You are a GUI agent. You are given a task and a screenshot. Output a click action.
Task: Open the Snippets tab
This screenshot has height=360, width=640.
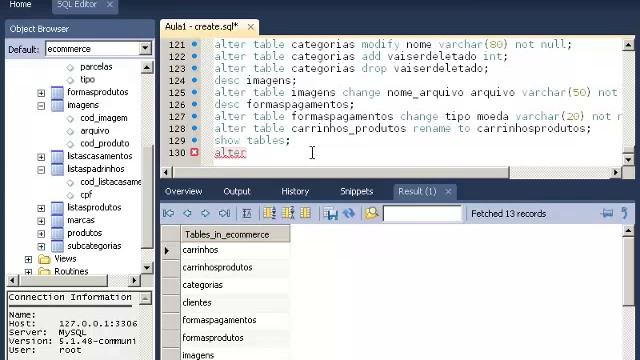[356, 191]
